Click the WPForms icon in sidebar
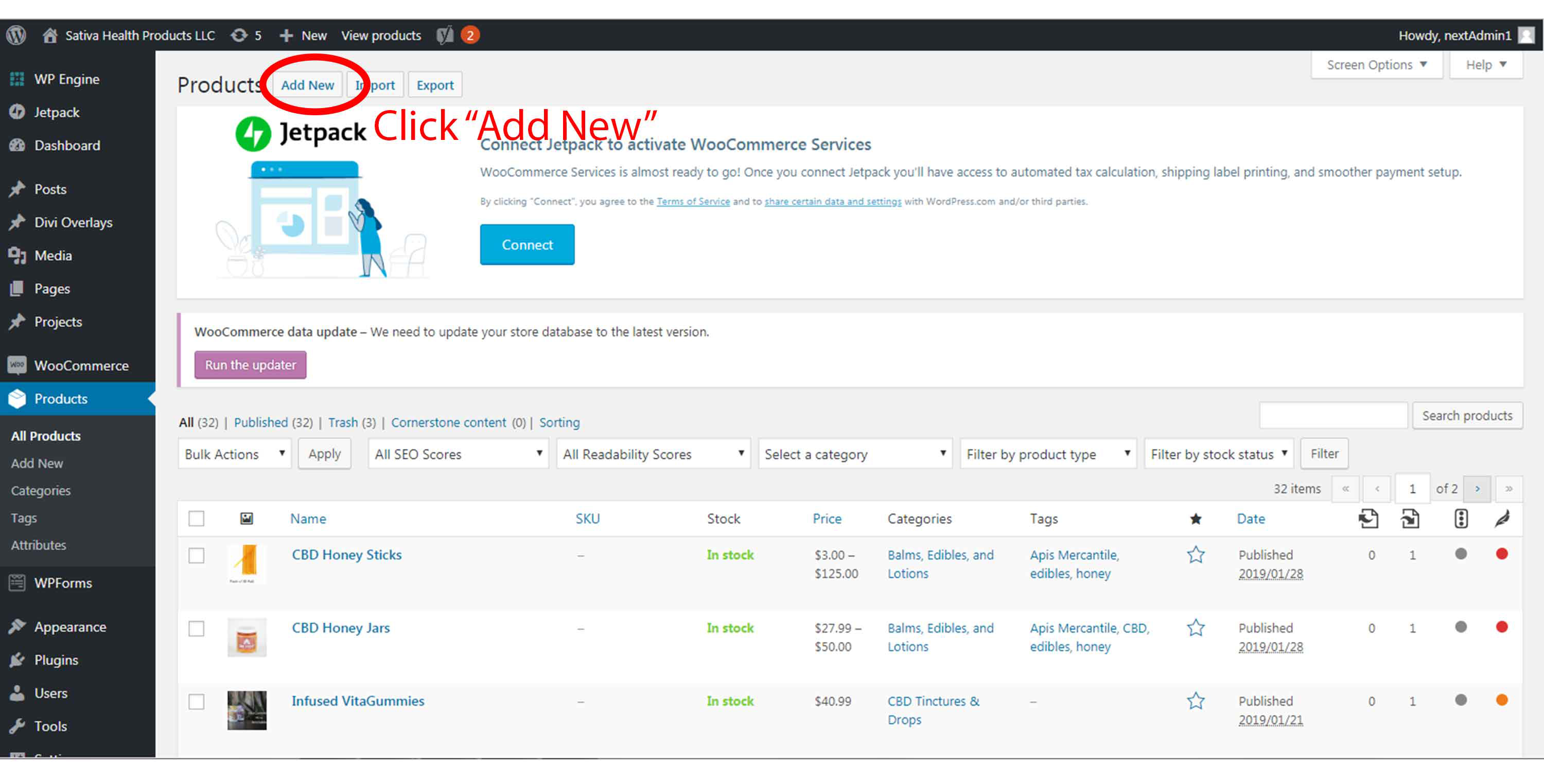The width and height of the screenshot is (1544, 784). (x=17, y=583)
